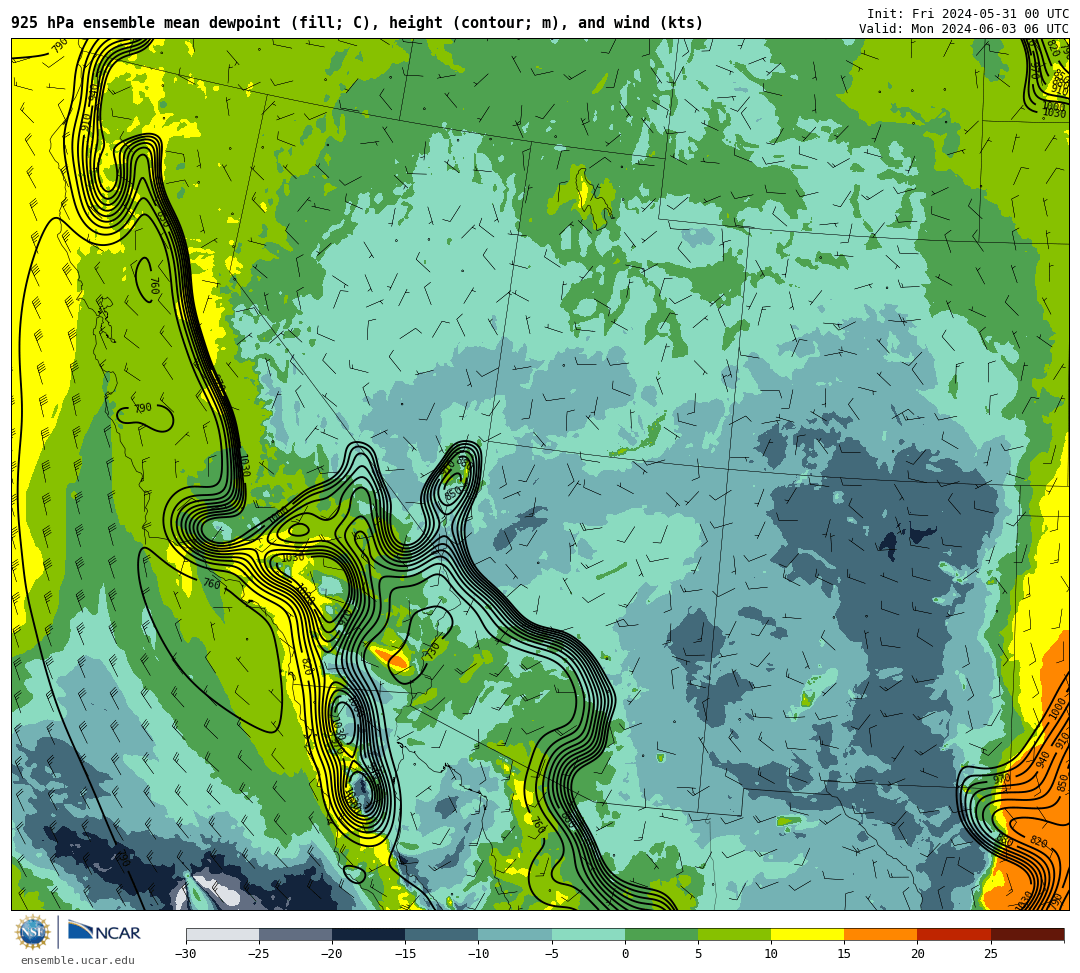Click the 10 colorbar tick label
This screenshot has height=973, width=1080.
pyautogui.click(x=771, y=954)
